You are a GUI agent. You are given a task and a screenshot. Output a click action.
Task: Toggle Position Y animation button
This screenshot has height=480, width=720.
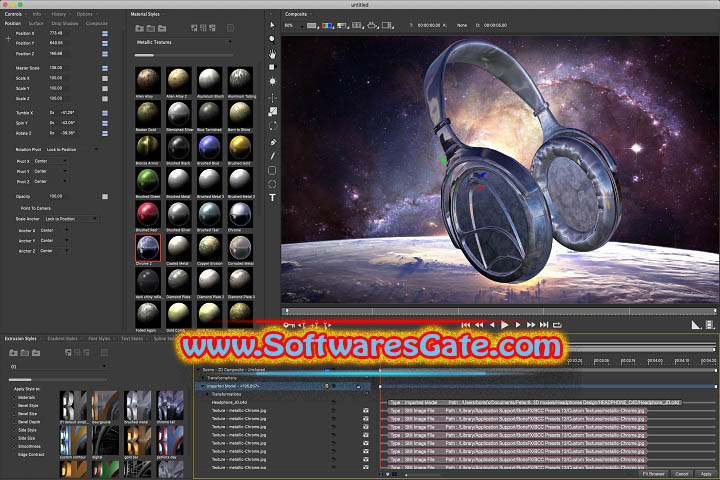tap(105, 43)
